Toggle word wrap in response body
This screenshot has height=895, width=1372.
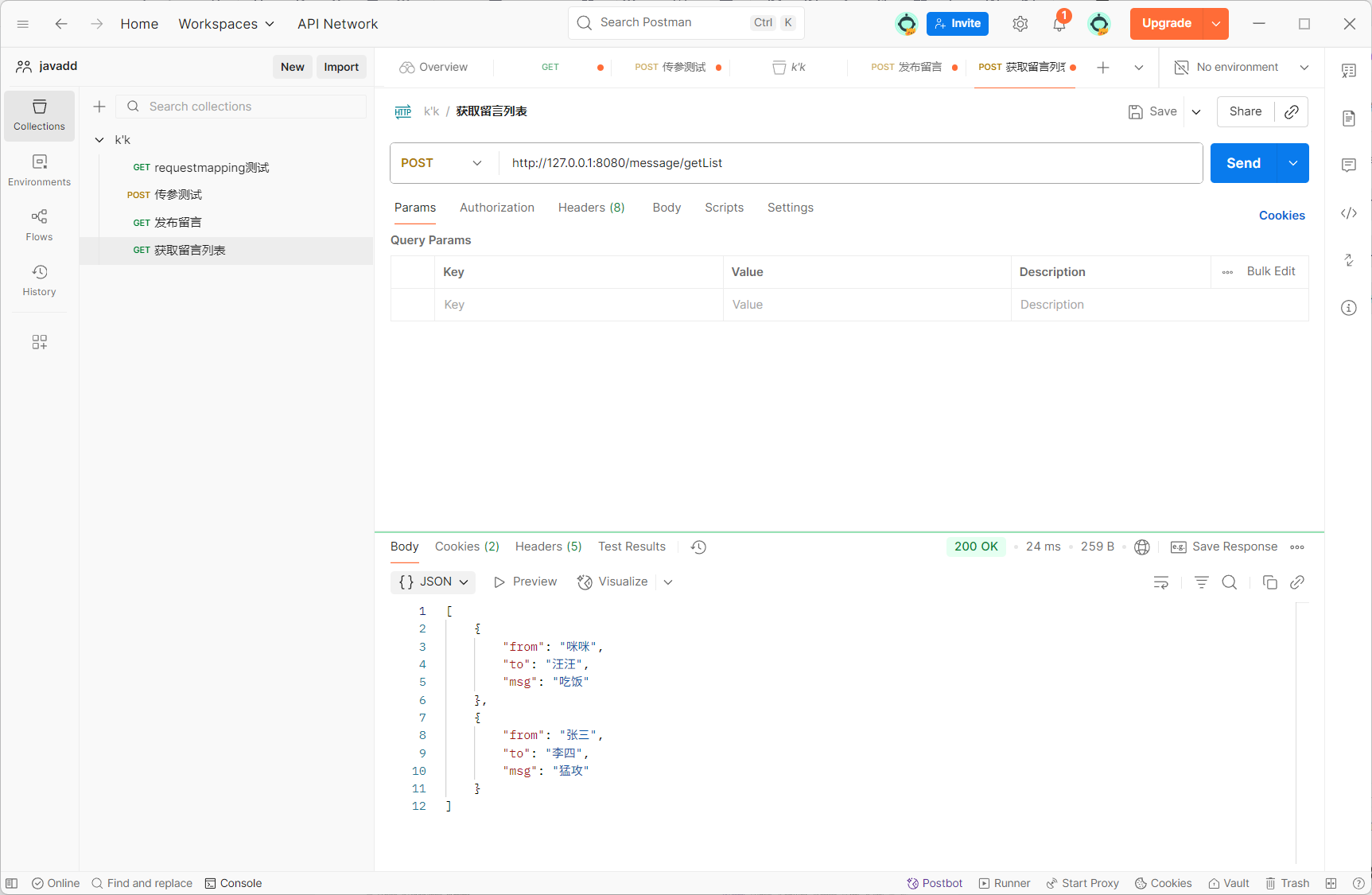pos(1161,582)
